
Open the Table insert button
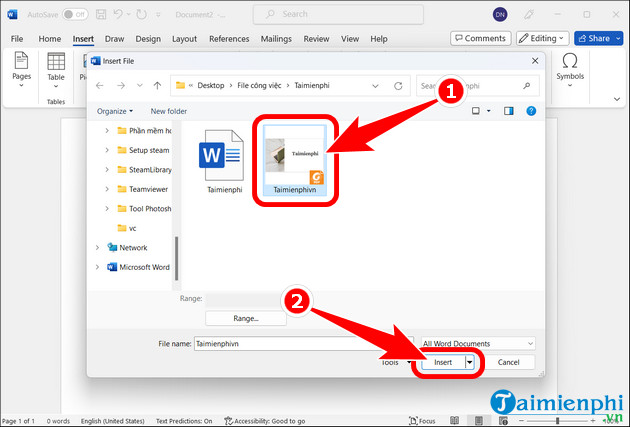56,71
